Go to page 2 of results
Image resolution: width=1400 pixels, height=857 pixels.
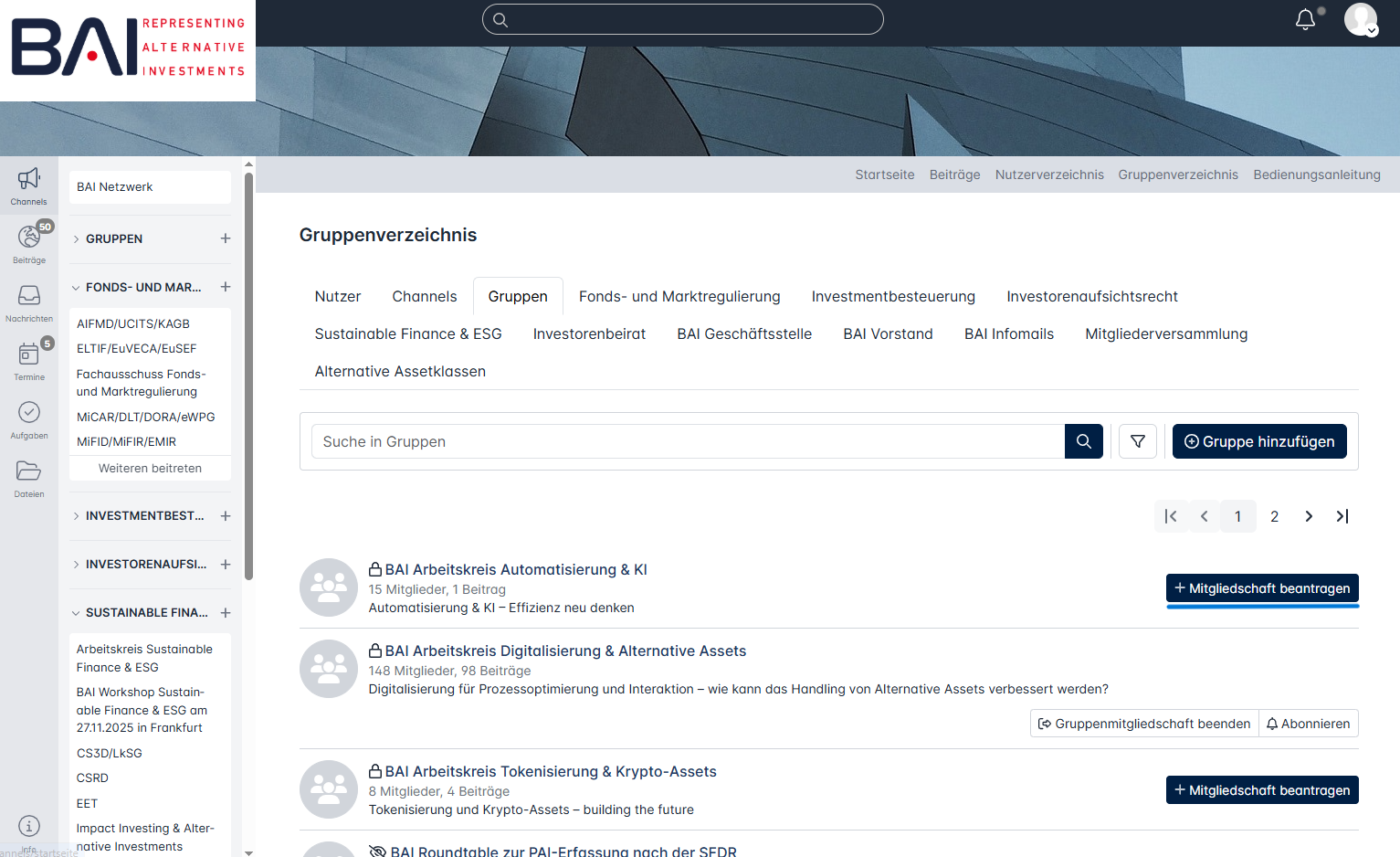point(1274,516)
